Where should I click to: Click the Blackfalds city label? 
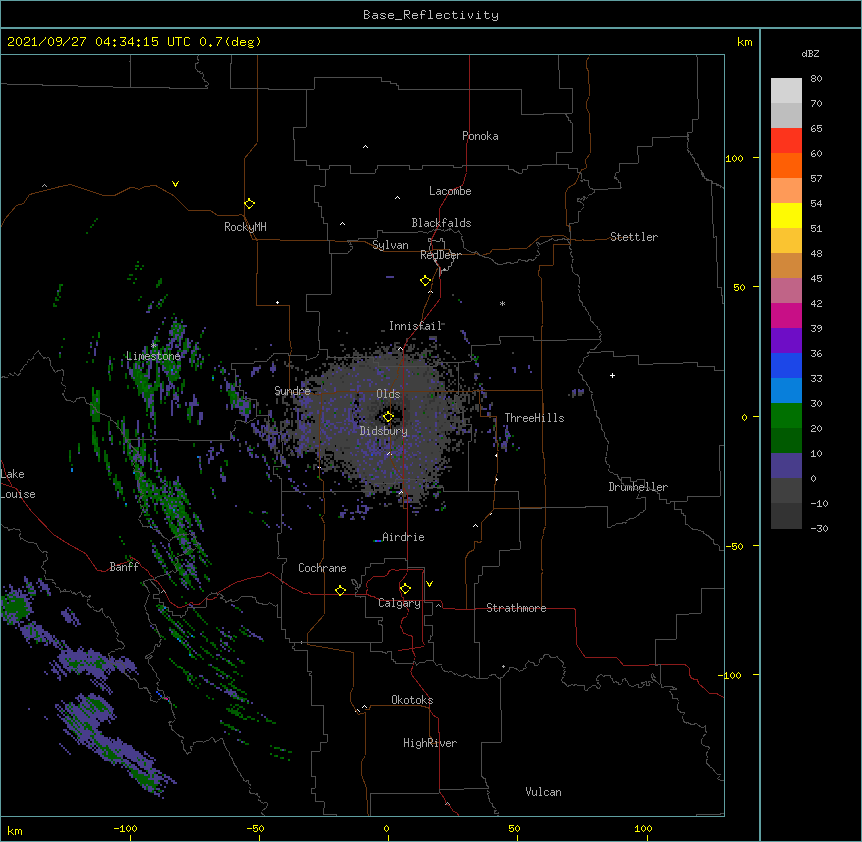tap(441, 223)
